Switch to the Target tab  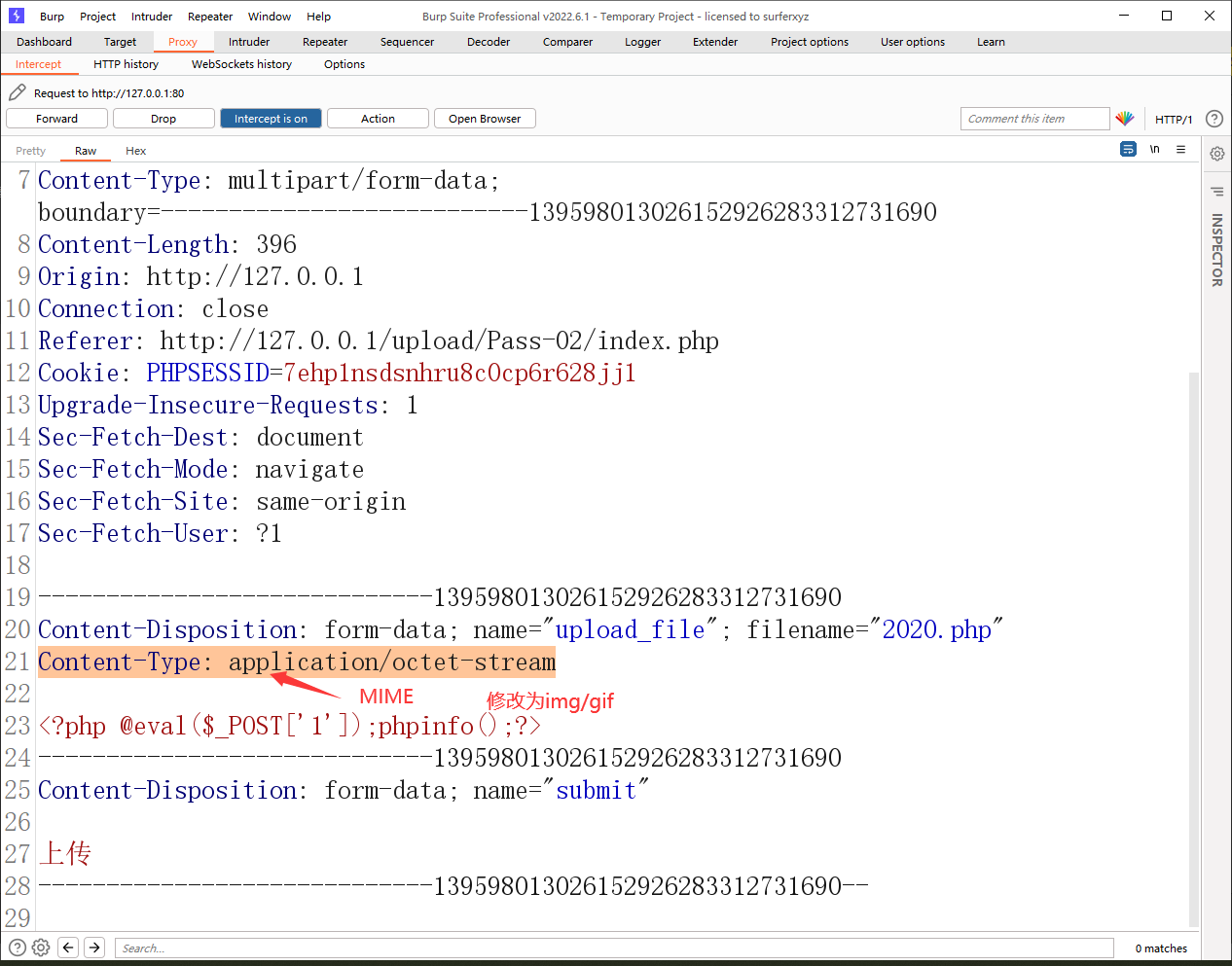point(120,42)
